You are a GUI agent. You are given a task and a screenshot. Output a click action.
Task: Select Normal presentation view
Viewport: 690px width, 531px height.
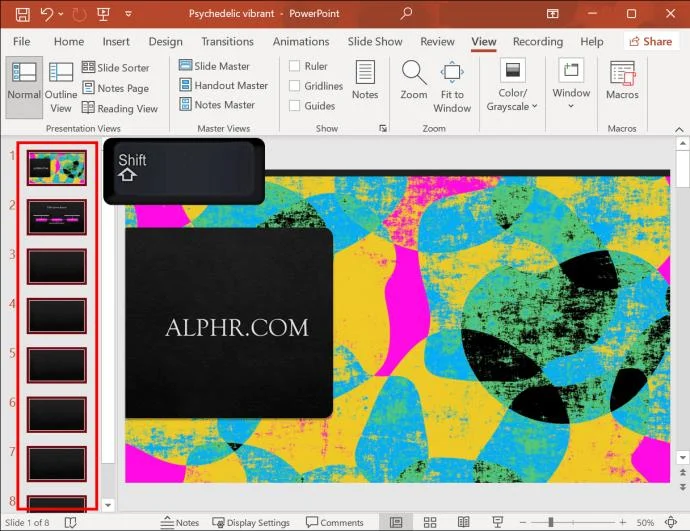[x=24, y=87]
